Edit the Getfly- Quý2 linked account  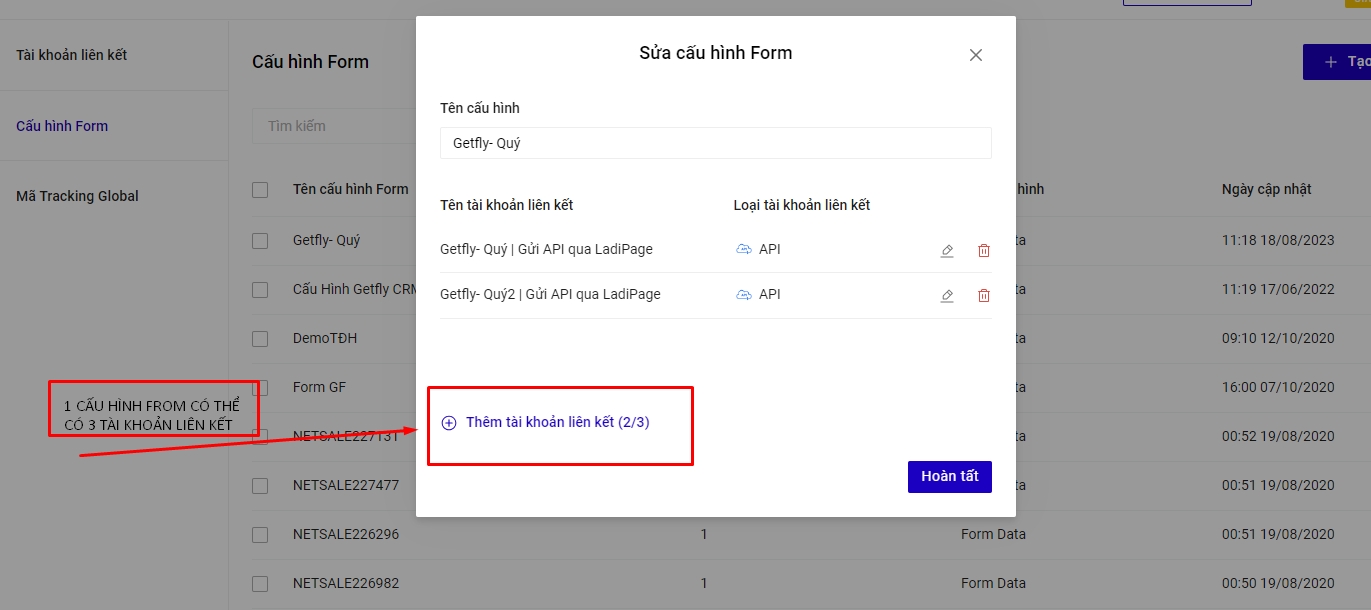pyautogui.click(x=947, y=296)
